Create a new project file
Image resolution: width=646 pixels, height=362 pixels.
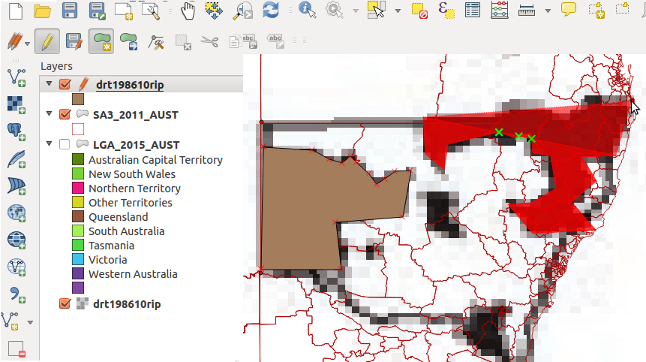click(16, 11)
